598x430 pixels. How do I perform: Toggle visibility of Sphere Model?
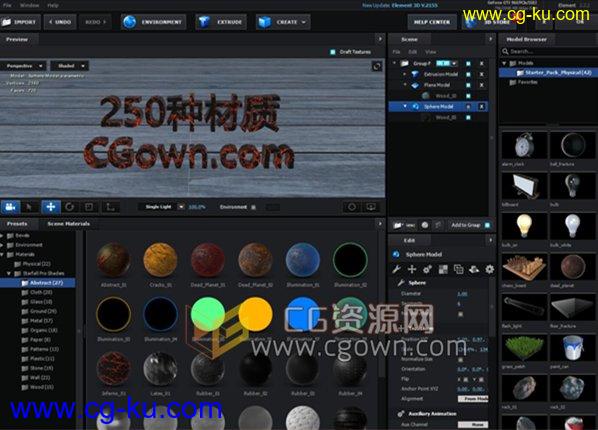468,107
